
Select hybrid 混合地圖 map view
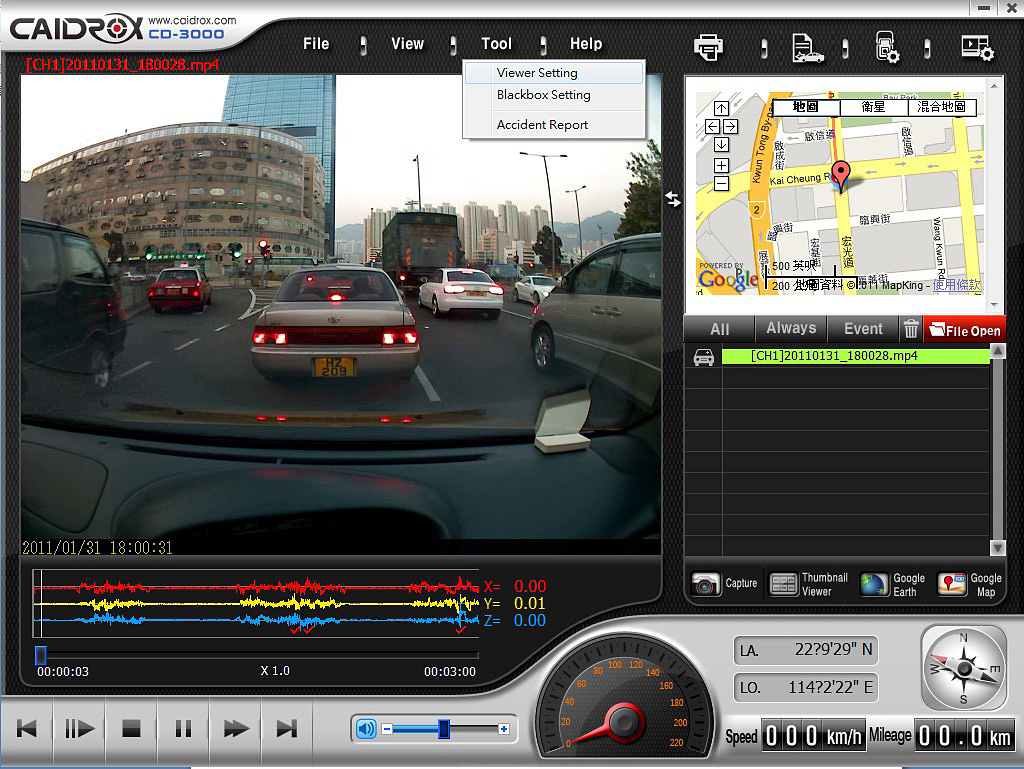coord(942,107)
